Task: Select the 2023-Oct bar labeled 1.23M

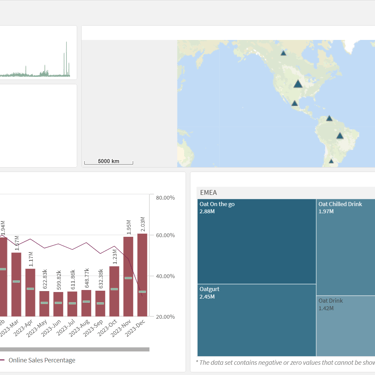Action: click(x=114, y=291)
